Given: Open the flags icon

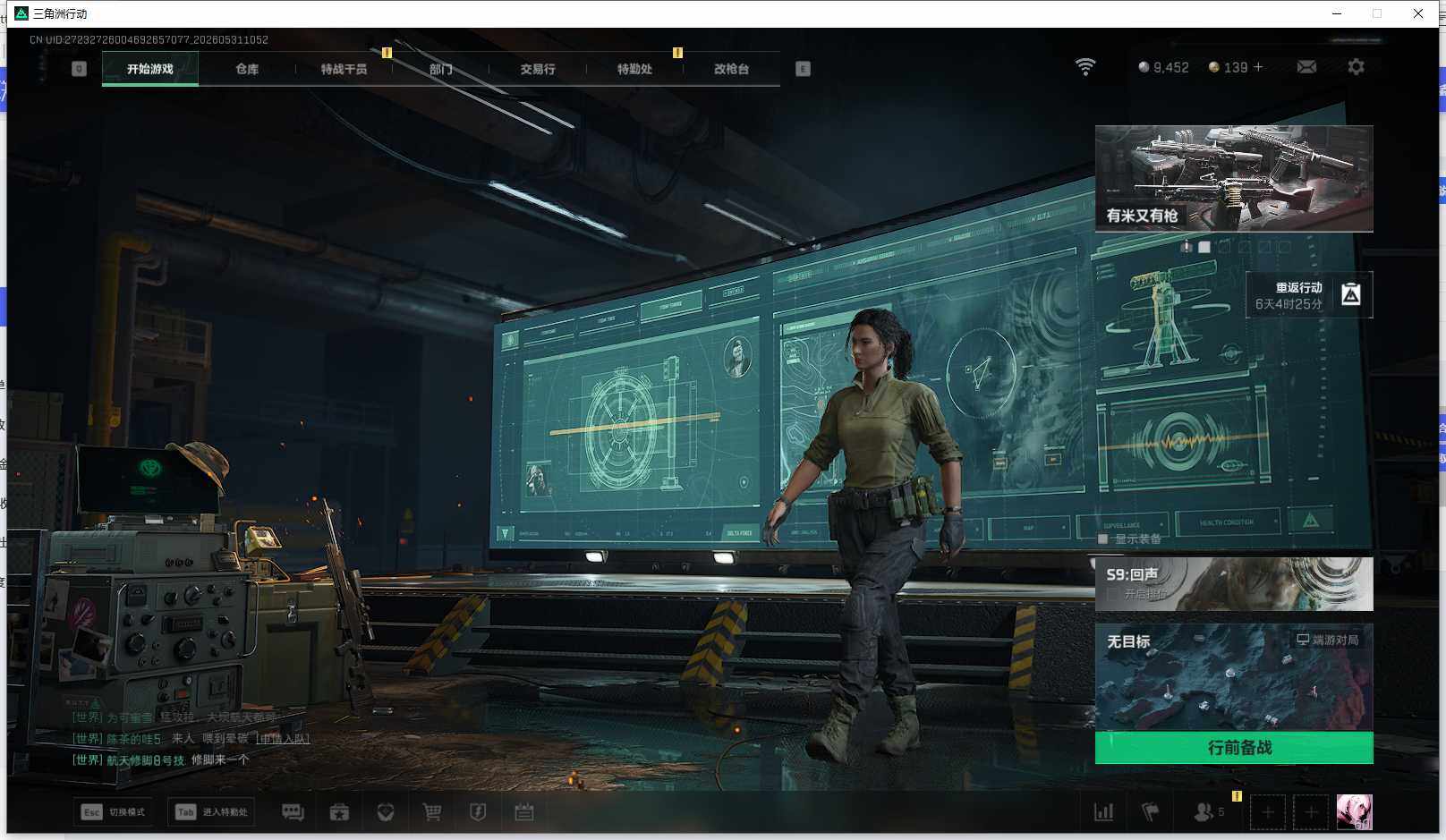Looking at the screenshot, I should pos(1151,812).
